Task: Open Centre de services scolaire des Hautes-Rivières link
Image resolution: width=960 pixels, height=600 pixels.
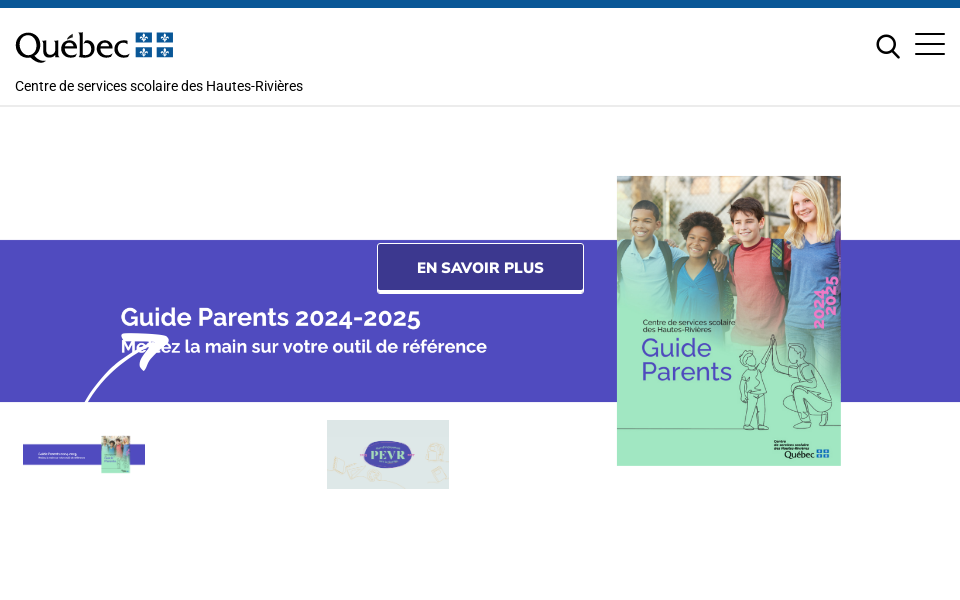Action: coord(159,86)
